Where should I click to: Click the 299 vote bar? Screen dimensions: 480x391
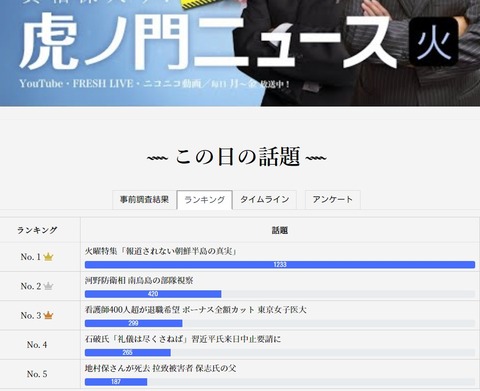[x=133, y=323]
